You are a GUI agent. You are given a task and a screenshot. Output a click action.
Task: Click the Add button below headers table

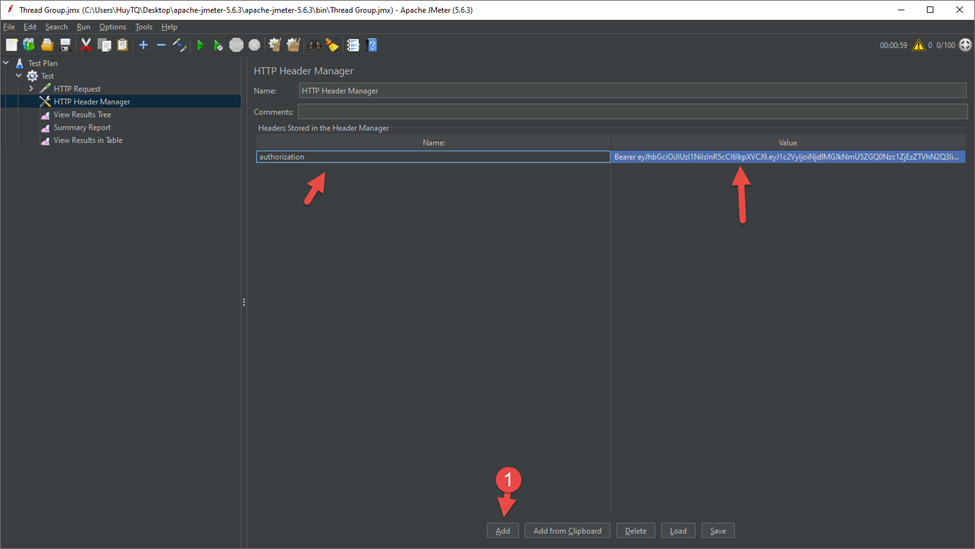[x=502, y=531]
